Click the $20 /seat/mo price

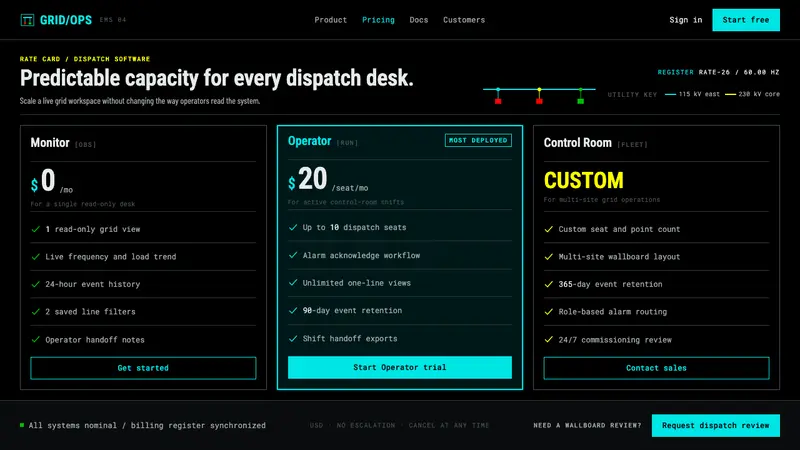328,179
